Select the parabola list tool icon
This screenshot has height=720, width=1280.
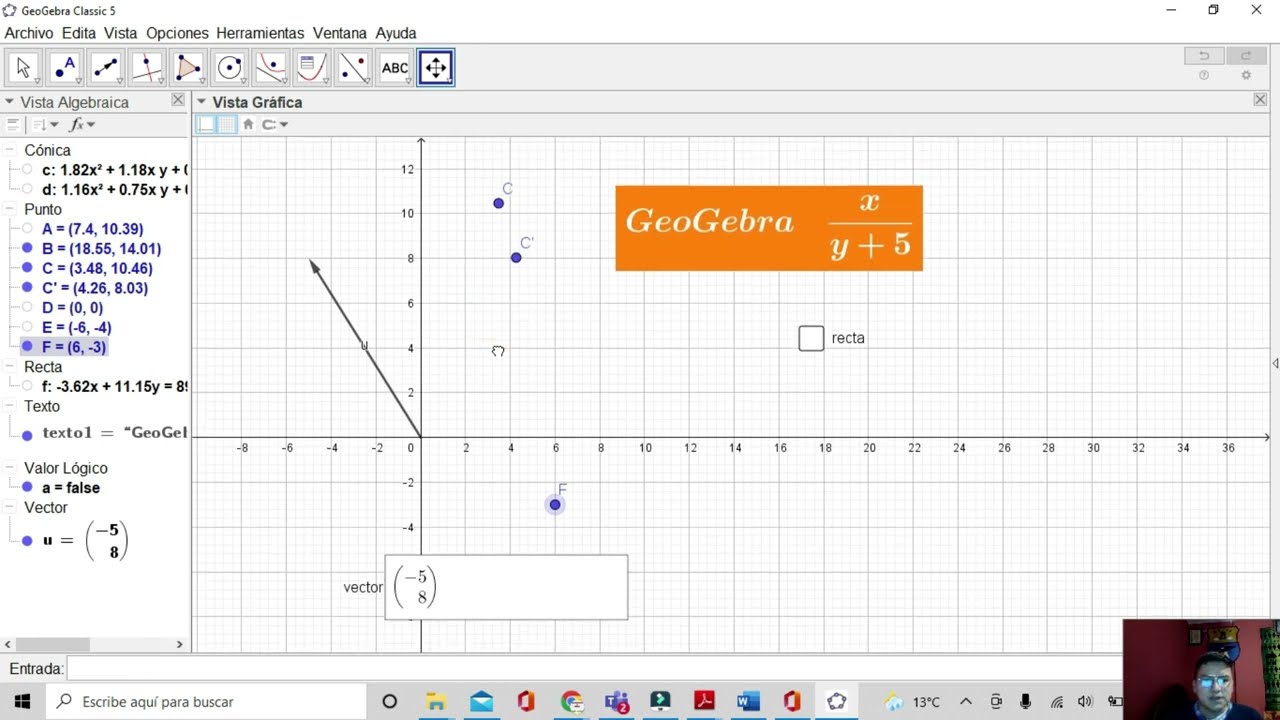(312, 68)
